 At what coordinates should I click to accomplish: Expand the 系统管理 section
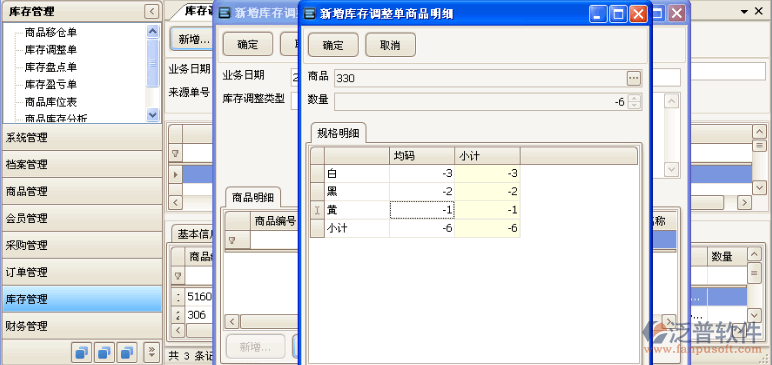click(82, 137)
